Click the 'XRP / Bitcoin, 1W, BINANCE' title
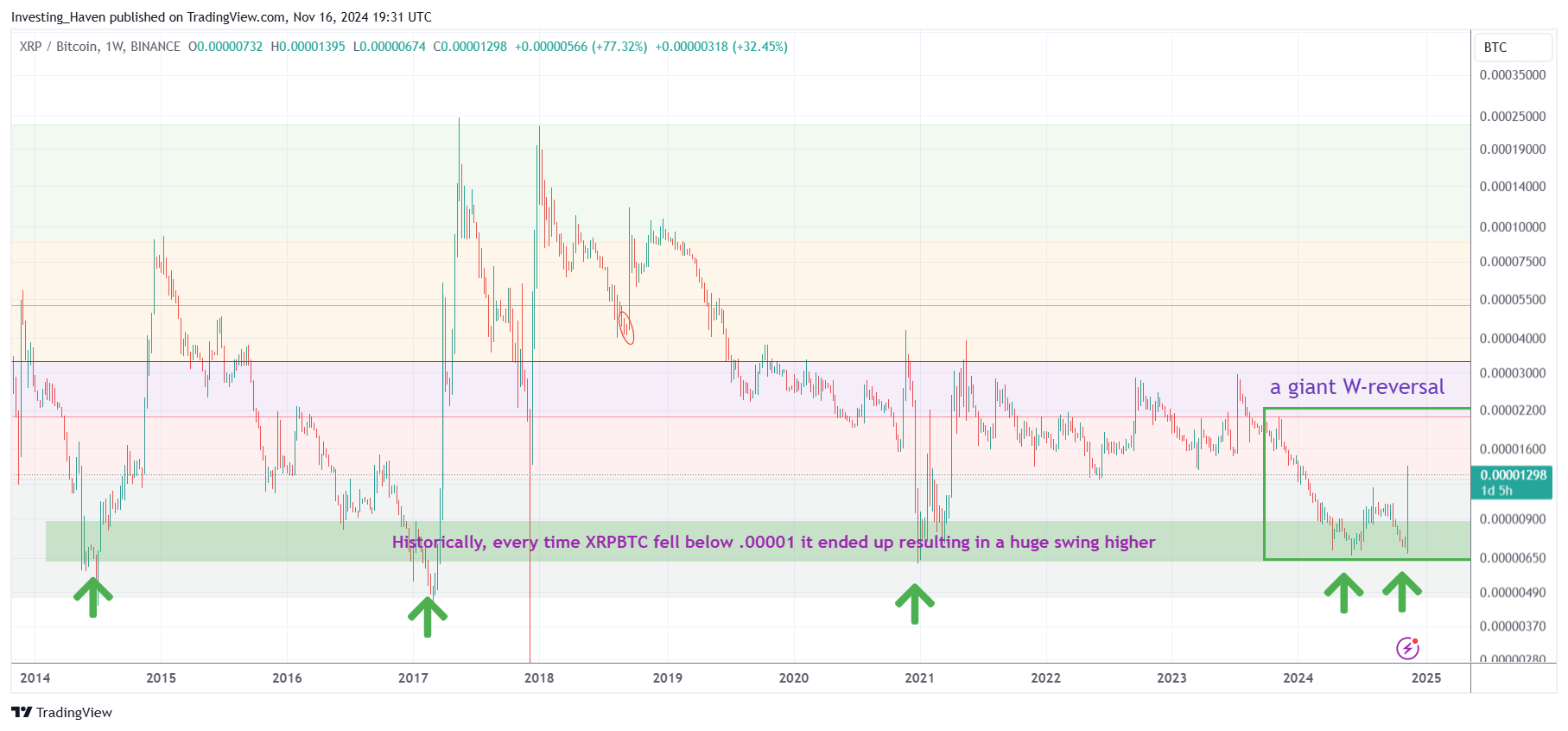 coord(100,47)
